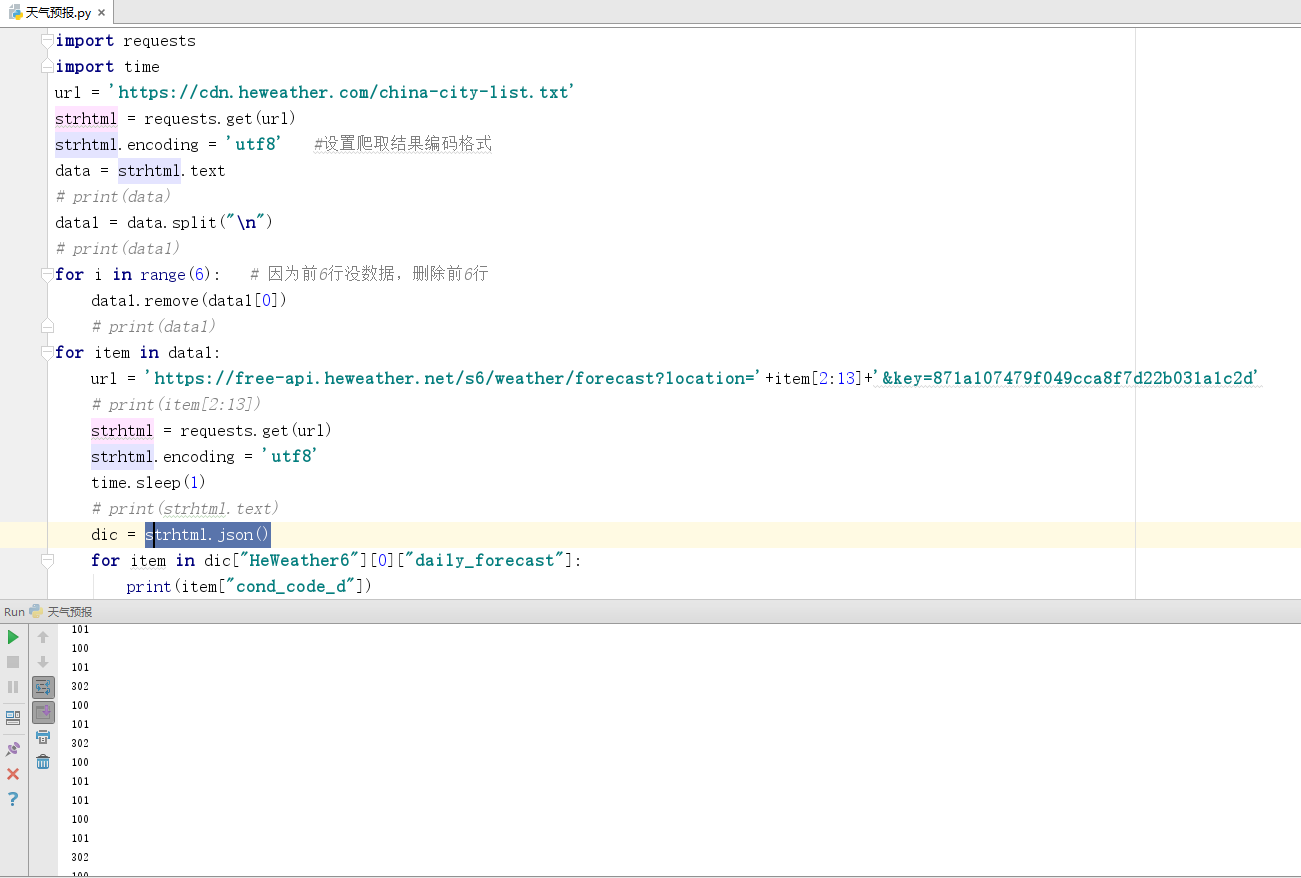Click the heweather city-list URL string
The height and width of the screenshot is (878, 1301).
342,92
